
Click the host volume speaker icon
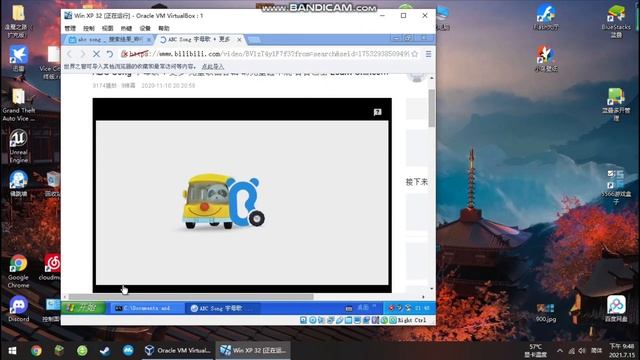click(582, 351)
